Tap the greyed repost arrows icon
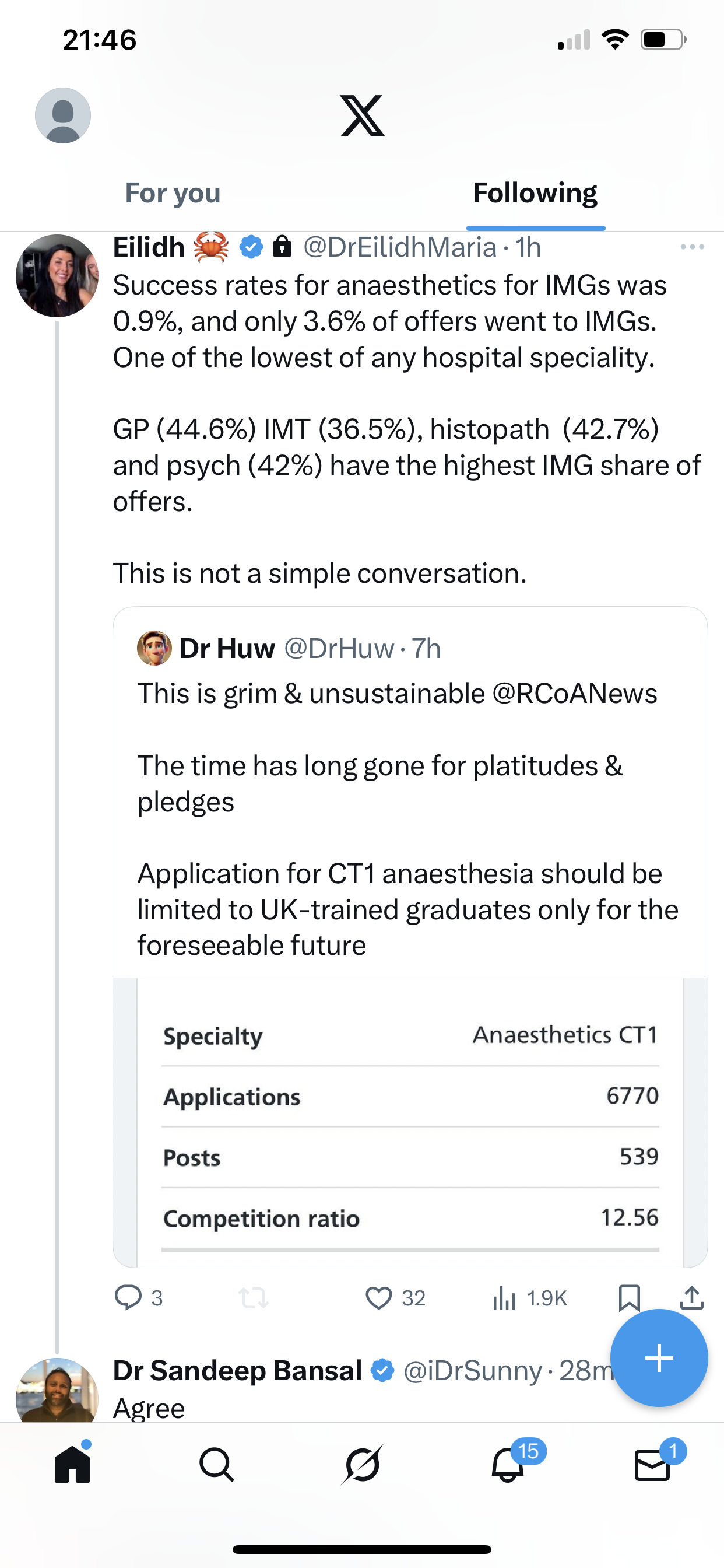The width and height of the screenshot is (724, 1568). tap(254, 1297)
